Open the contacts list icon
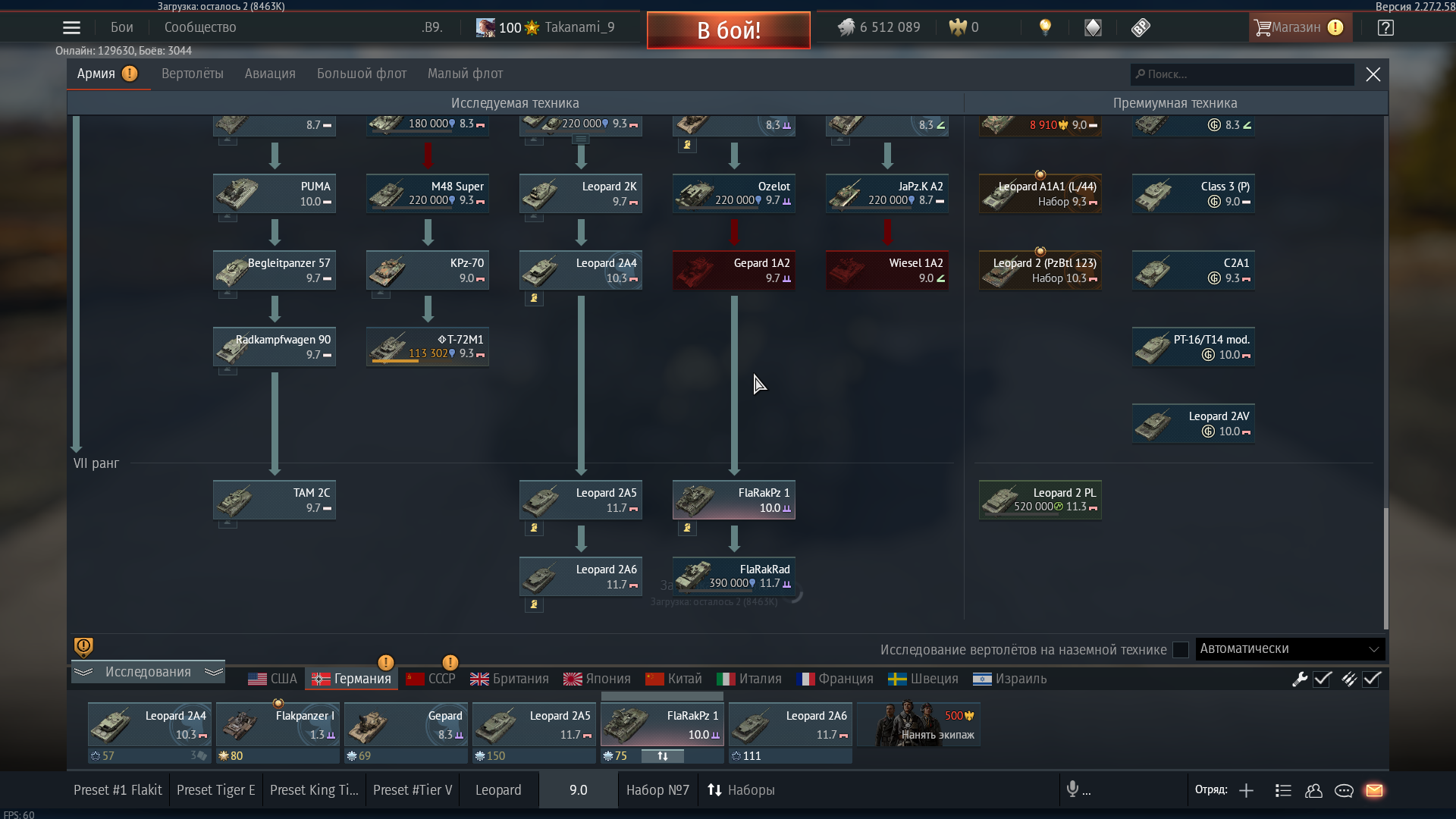This screenshot has height=819, width=1456. click(x=1283, y=791)
